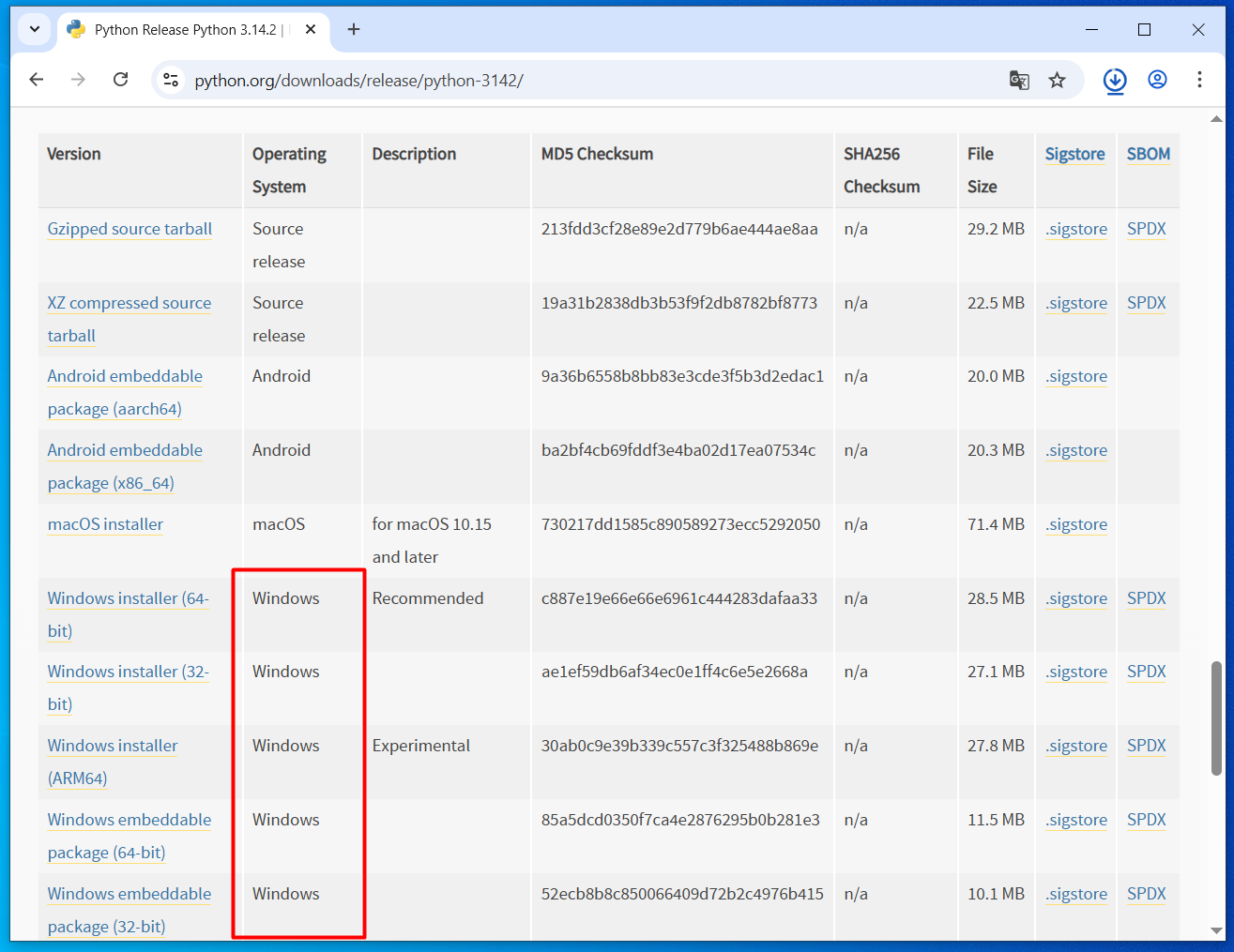This screenshot has height=952, width=1234.
Task: Open SPDX for Windows installer ARM64
Action: [1147, 746]
